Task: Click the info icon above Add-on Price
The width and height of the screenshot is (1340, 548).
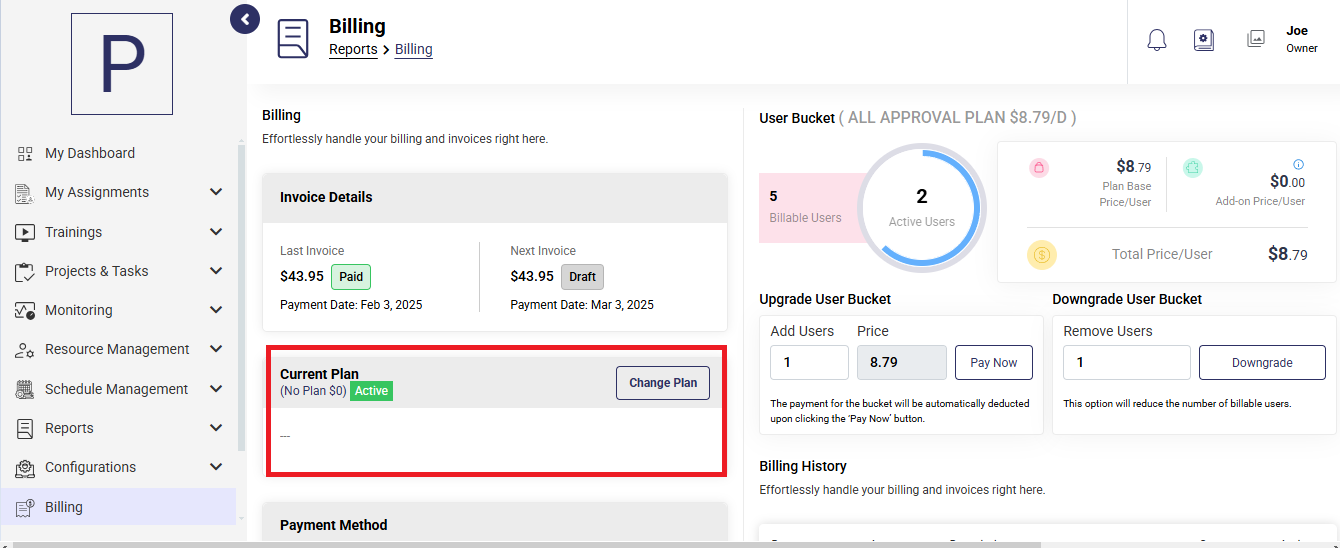Action: (1299, 164)
